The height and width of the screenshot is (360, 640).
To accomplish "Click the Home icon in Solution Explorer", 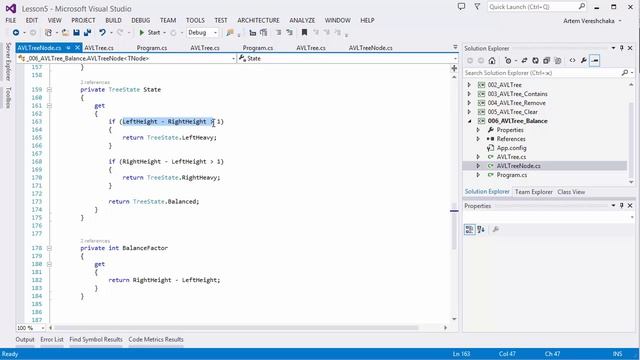I will click(x=492, y=60).
